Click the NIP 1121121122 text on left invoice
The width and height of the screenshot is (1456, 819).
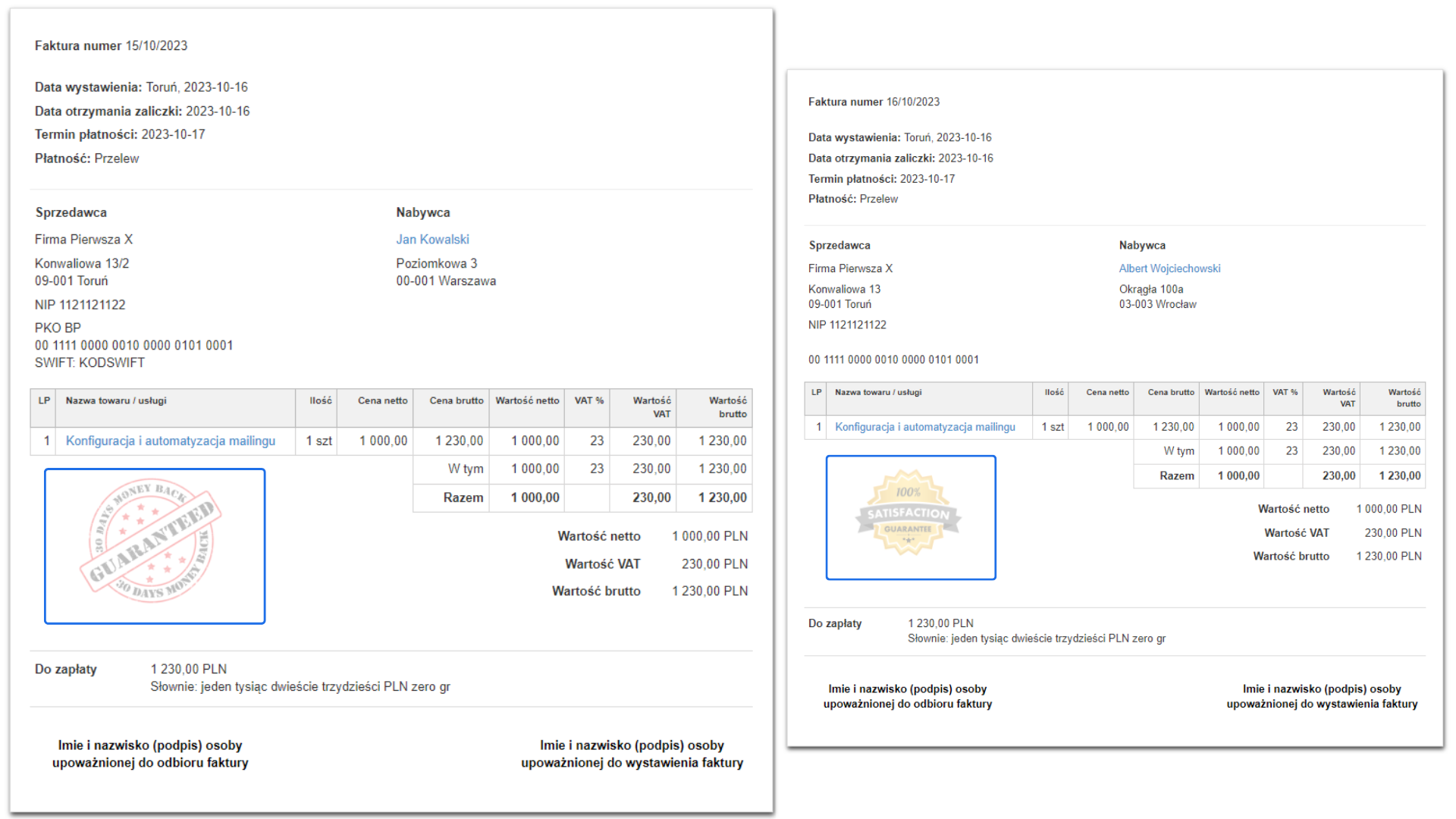pyautogui.click(x=80, y=305)
